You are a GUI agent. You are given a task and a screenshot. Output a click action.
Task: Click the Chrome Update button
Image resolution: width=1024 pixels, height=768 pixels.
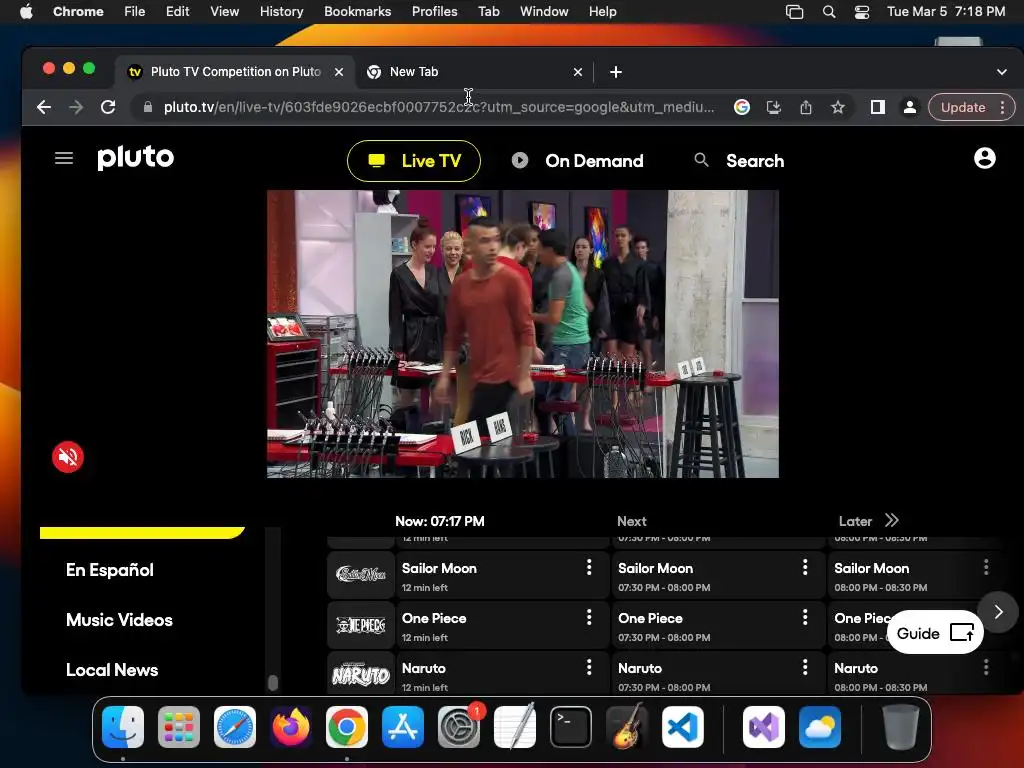963,107
